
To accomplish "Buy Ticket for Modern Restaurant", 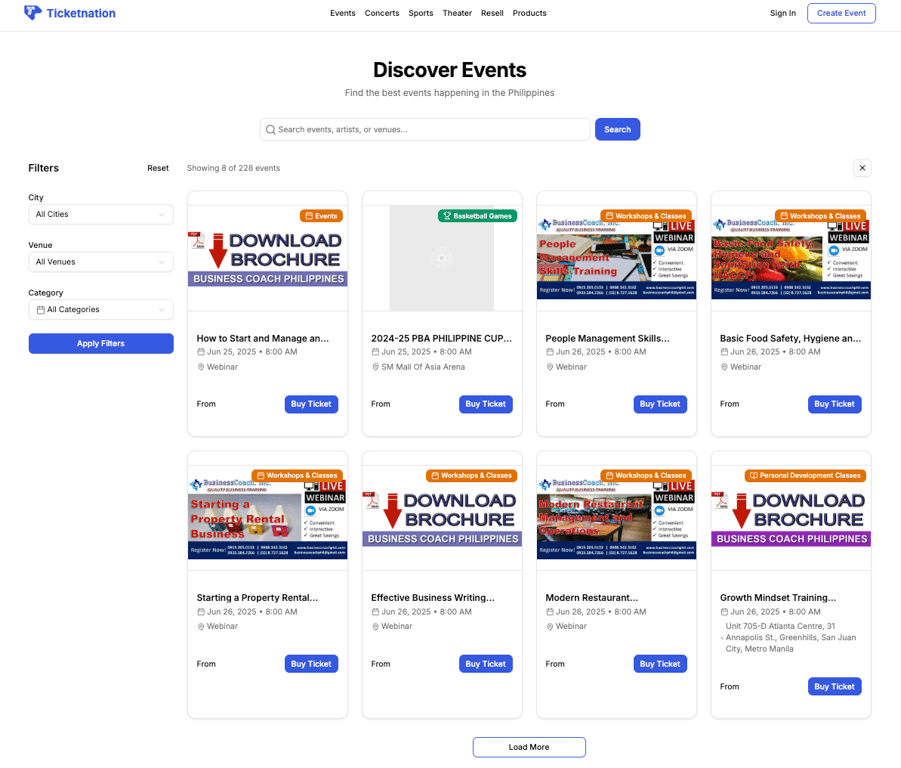I will coord(660,664).
